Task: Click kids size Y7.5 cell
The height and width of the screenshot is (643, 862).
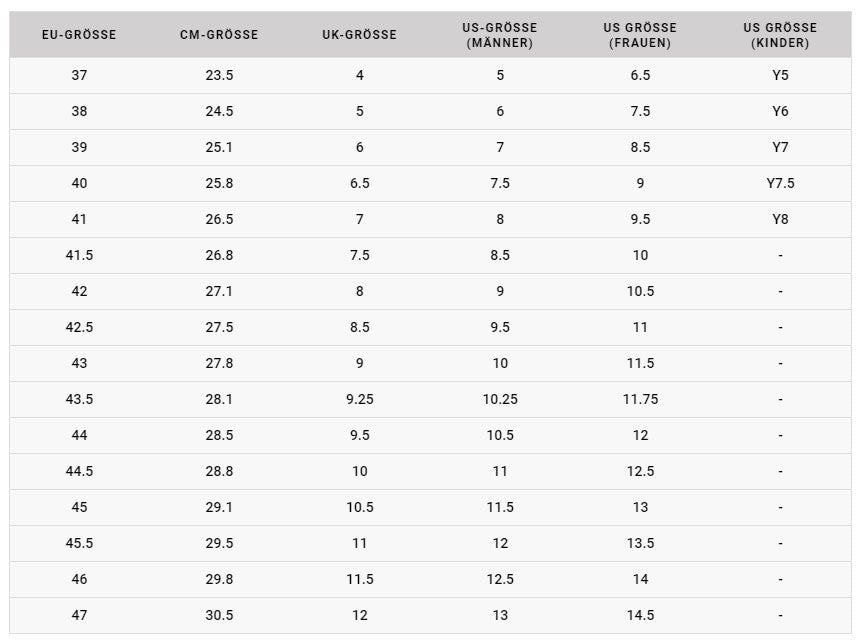Action: pyautogui.click(x=780, y=183)
